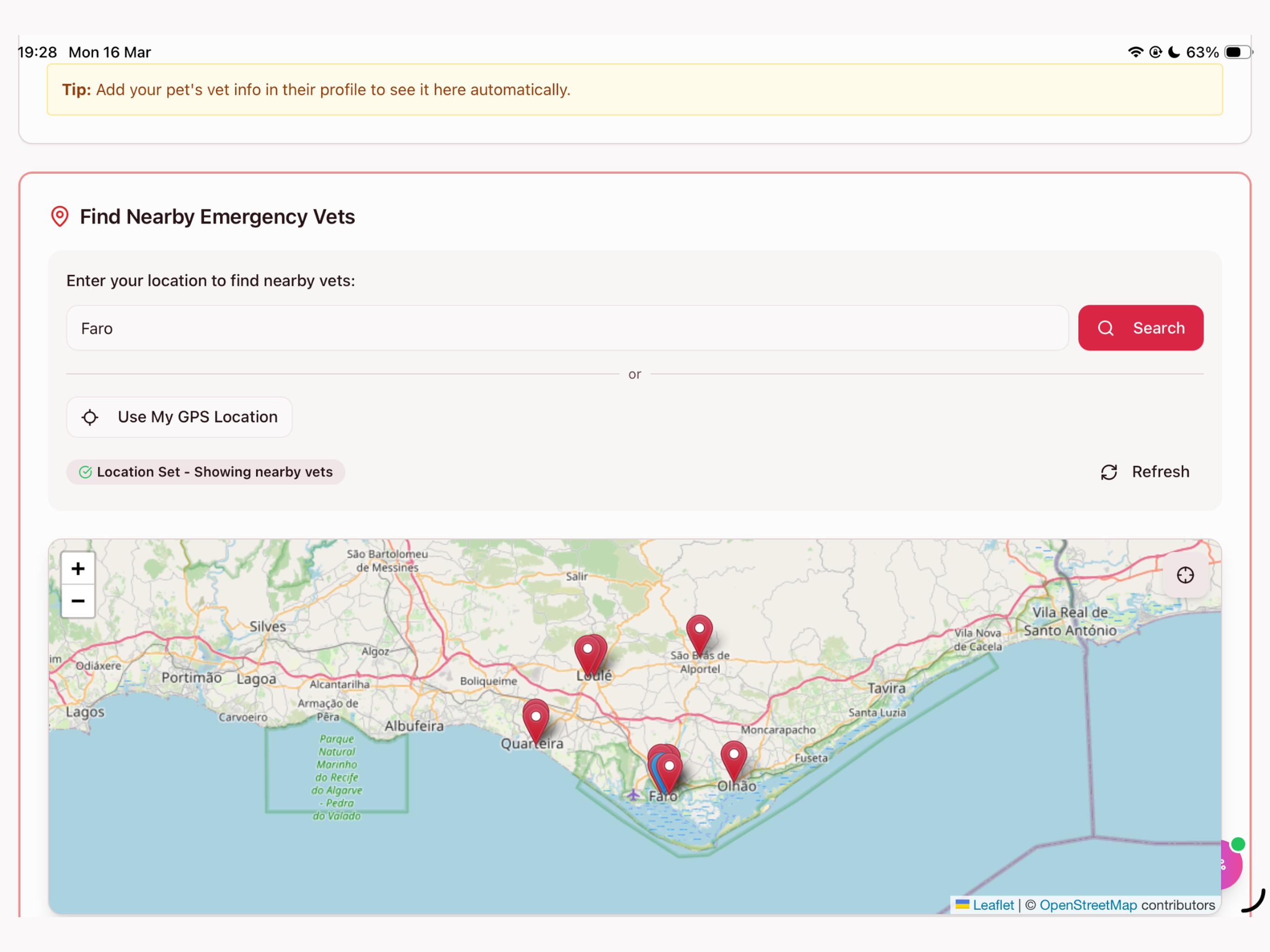Open the pink floating widget button
This screenshot has height=952, width=1270.
[1230, 865]
